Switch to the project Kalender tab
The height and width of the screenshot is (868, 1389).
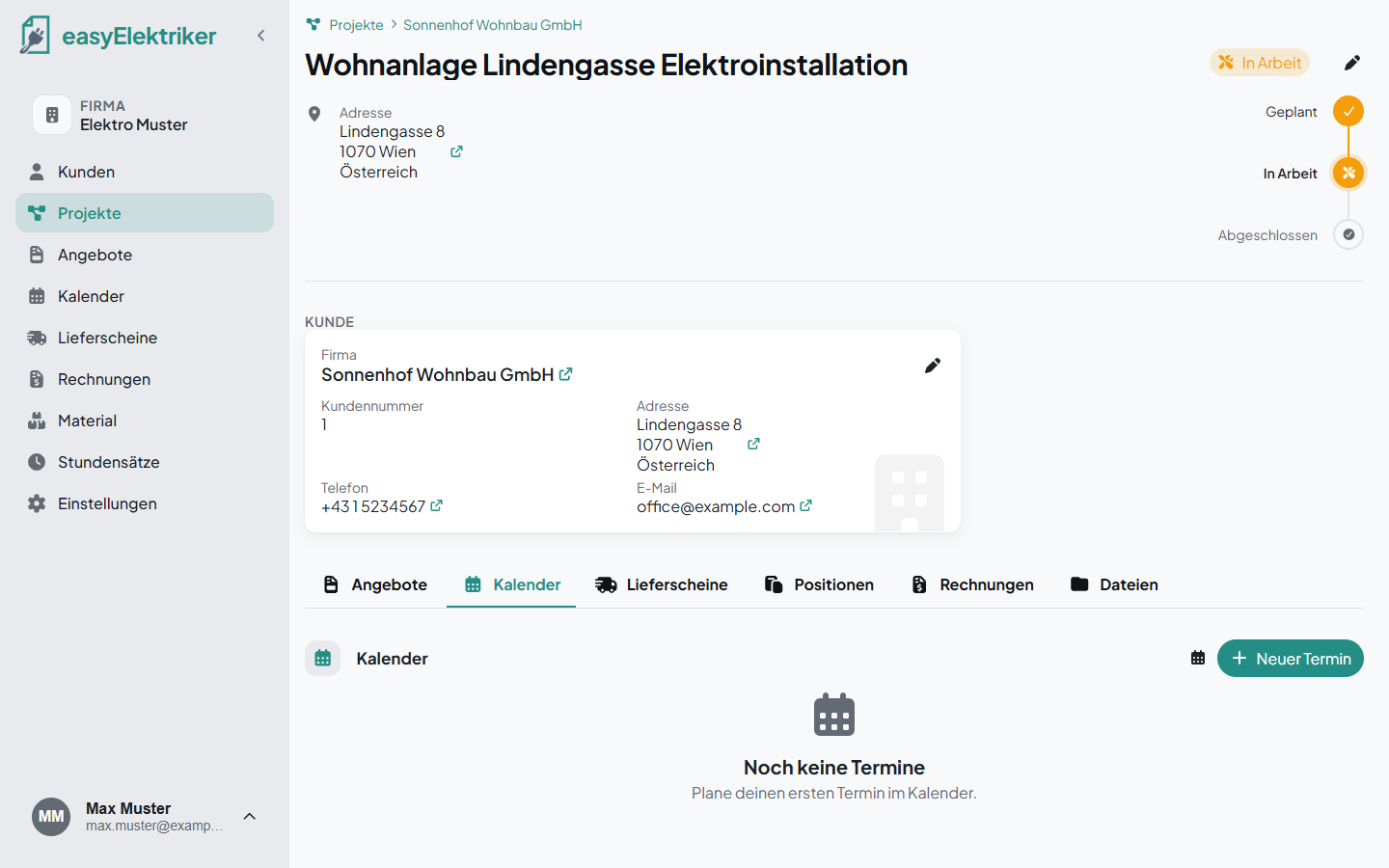tap(511, 584)
